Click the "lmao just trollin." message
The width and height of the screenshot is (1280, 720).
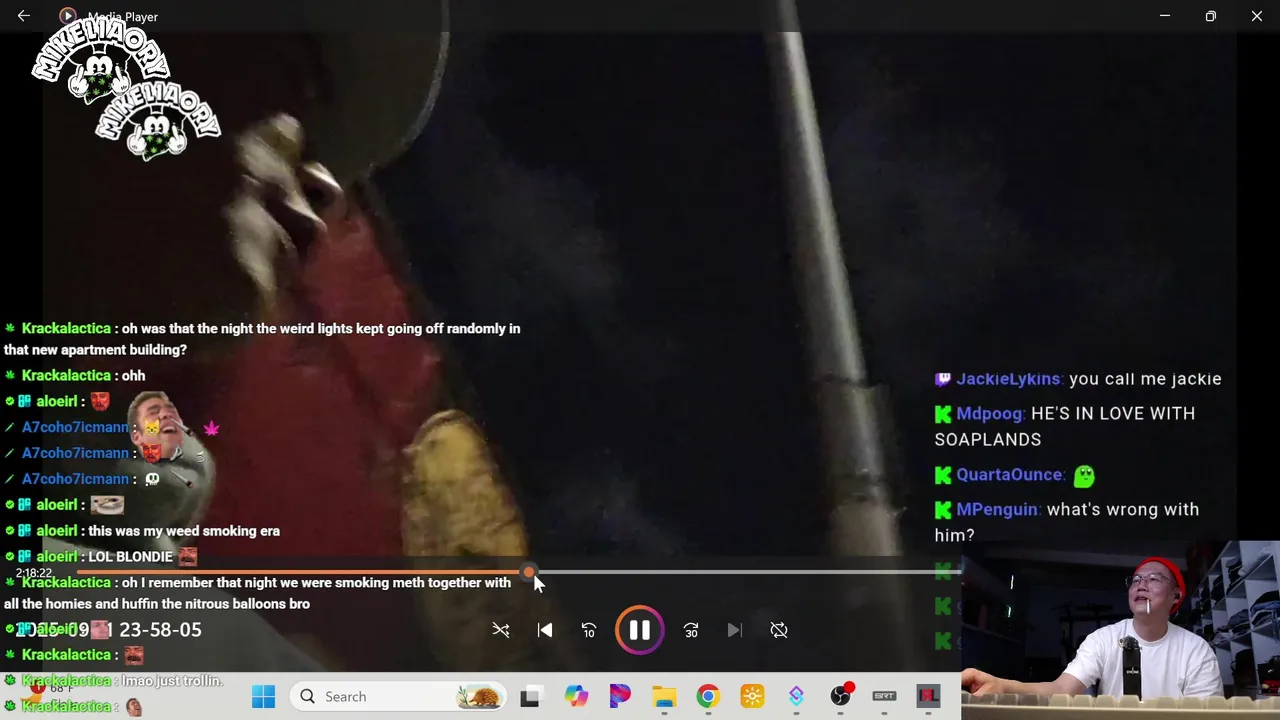172,681
